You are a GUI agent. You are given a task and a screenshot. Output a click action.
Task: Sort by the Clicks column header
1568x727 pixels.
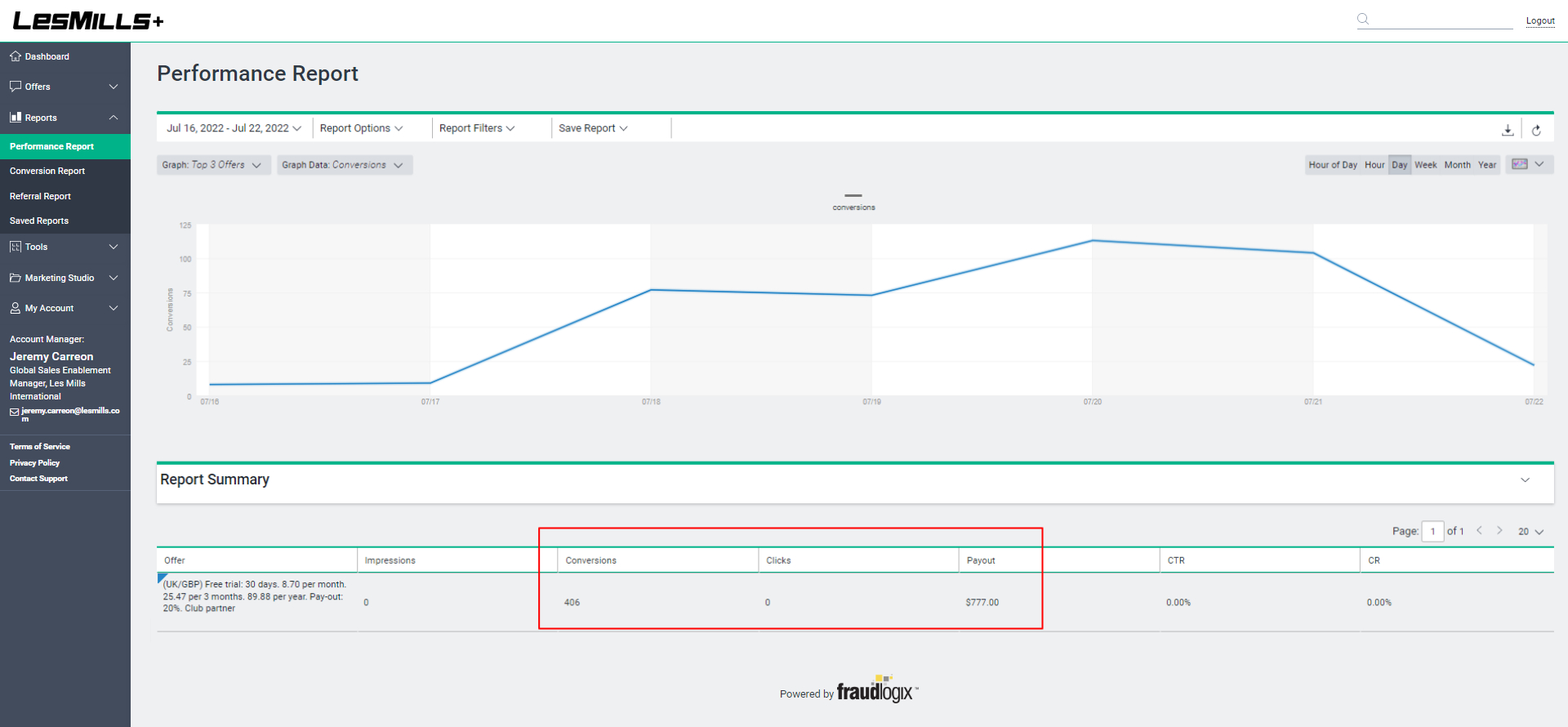(778, 560)
